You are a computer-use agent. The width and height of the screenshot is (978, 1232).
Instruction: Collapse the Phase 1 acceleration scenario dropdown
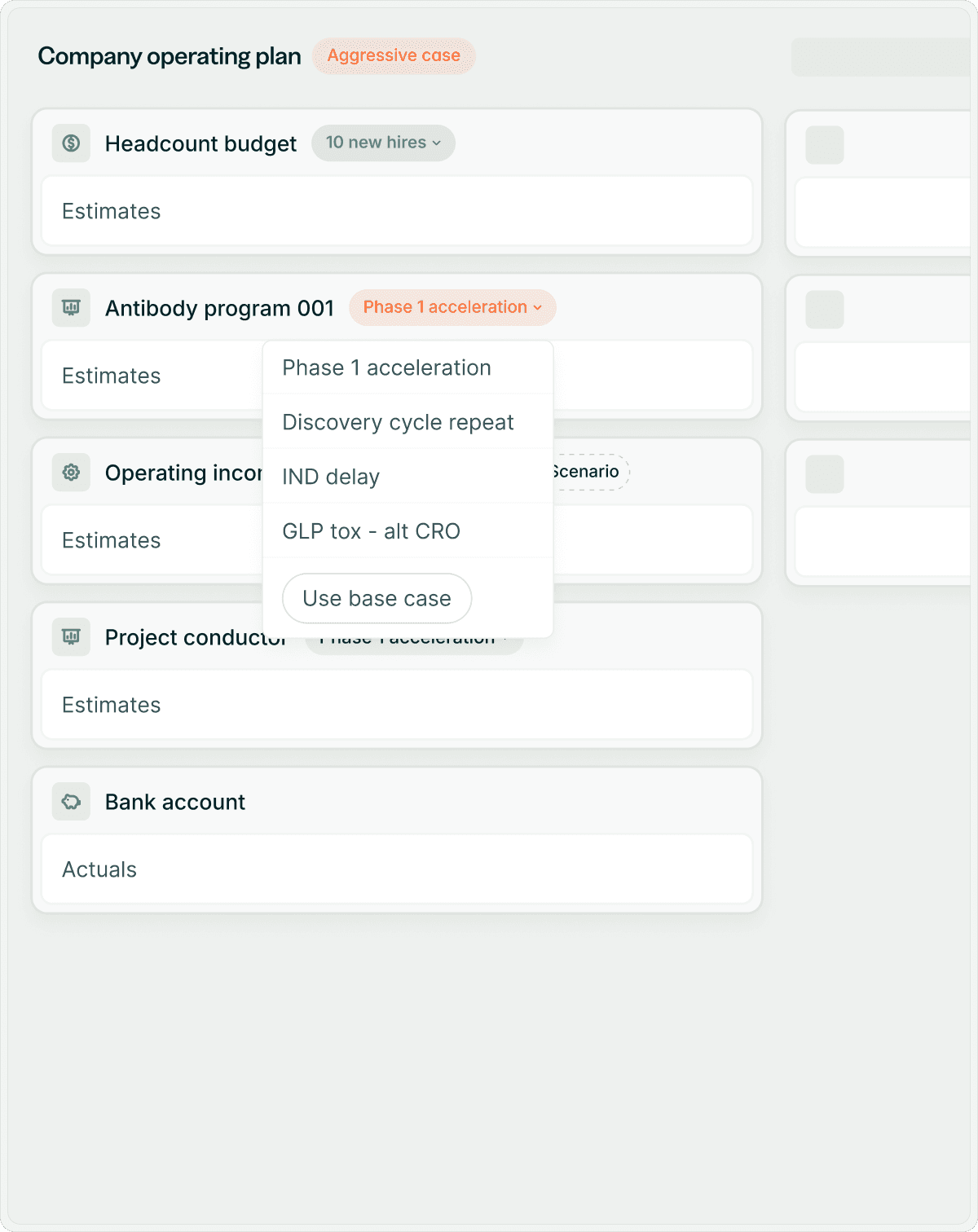pyautogui.click(x=452, y=307)
